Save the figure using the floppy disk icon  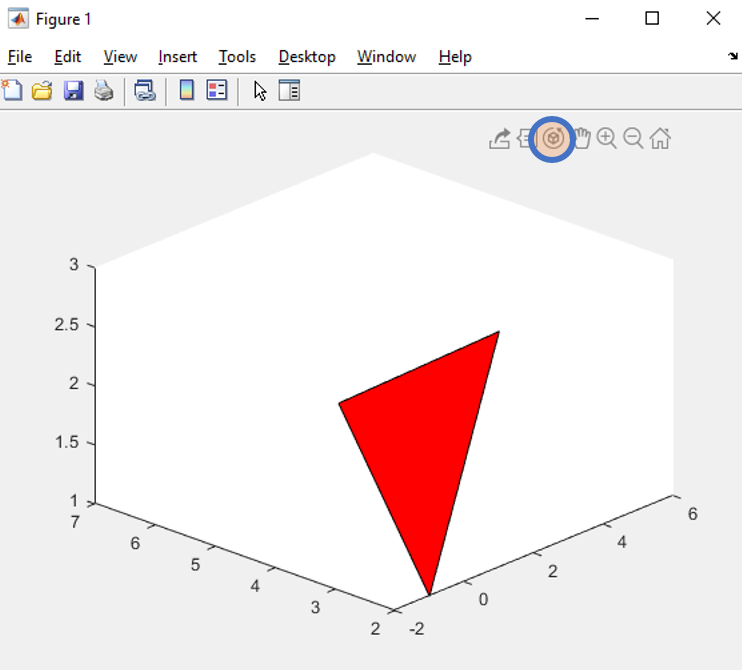(x=73, y=90)
